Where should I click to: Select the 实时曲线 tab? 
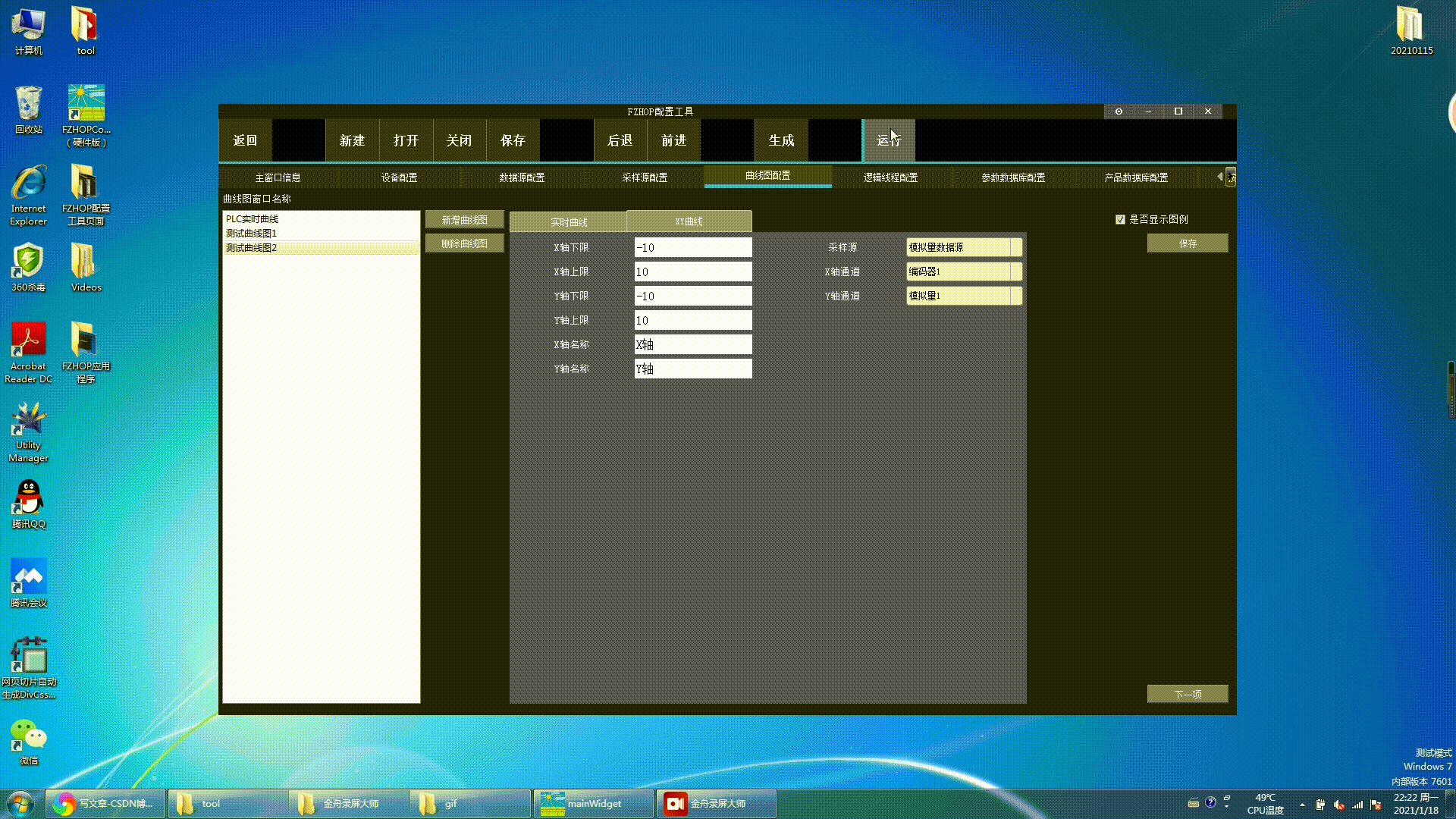[x=569, y=222]
